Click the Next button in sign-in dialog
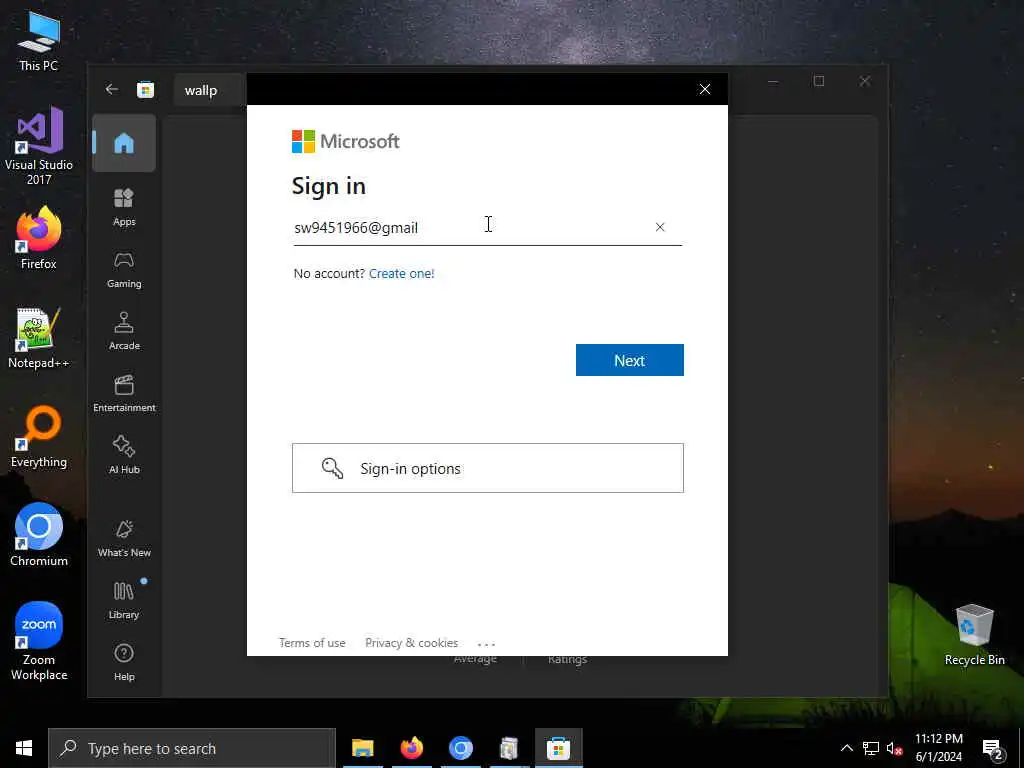 630,360
